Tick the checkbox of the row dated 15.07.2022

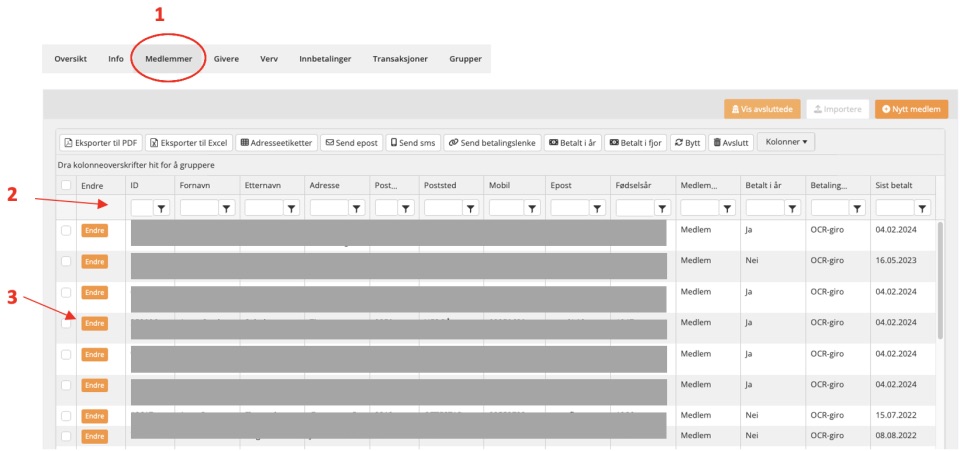(x=66, y=416)
